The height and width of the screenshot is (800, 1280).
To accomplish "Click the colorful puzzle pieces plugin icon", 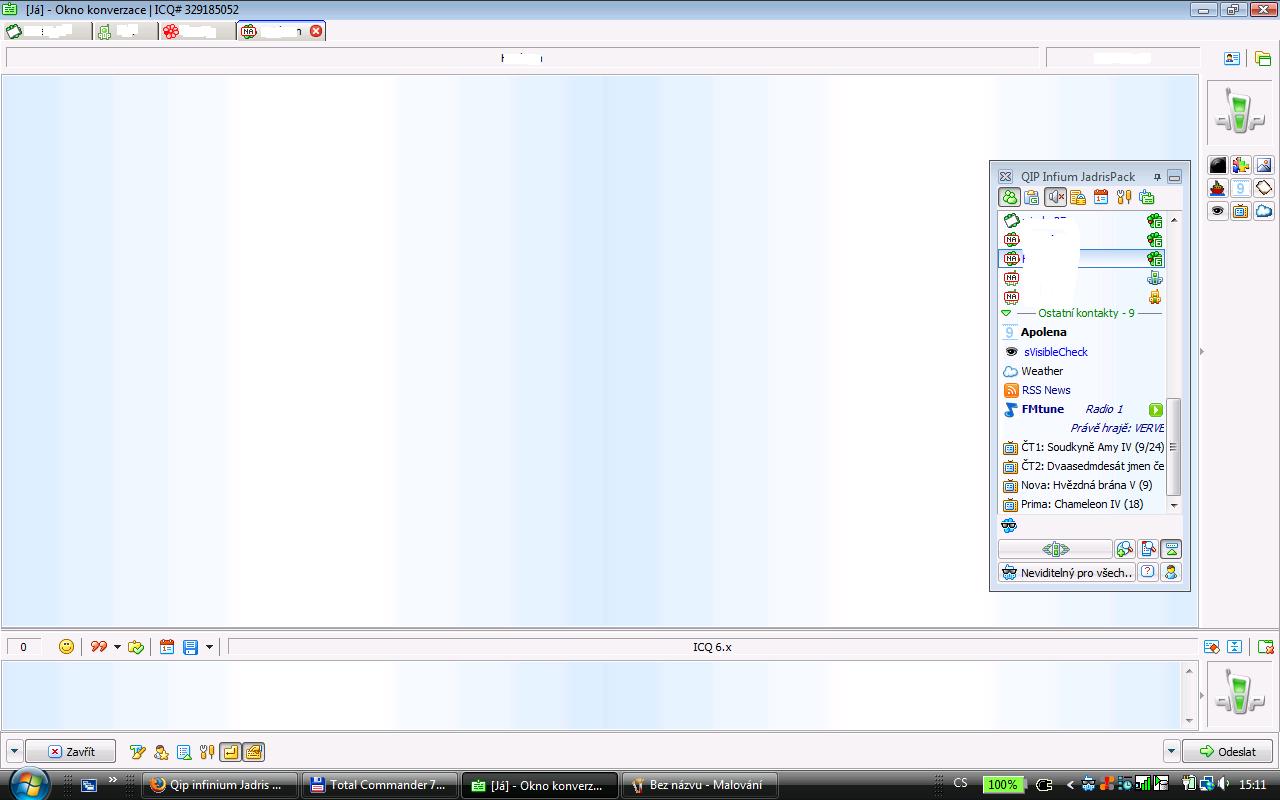I will pos(1241,165).
